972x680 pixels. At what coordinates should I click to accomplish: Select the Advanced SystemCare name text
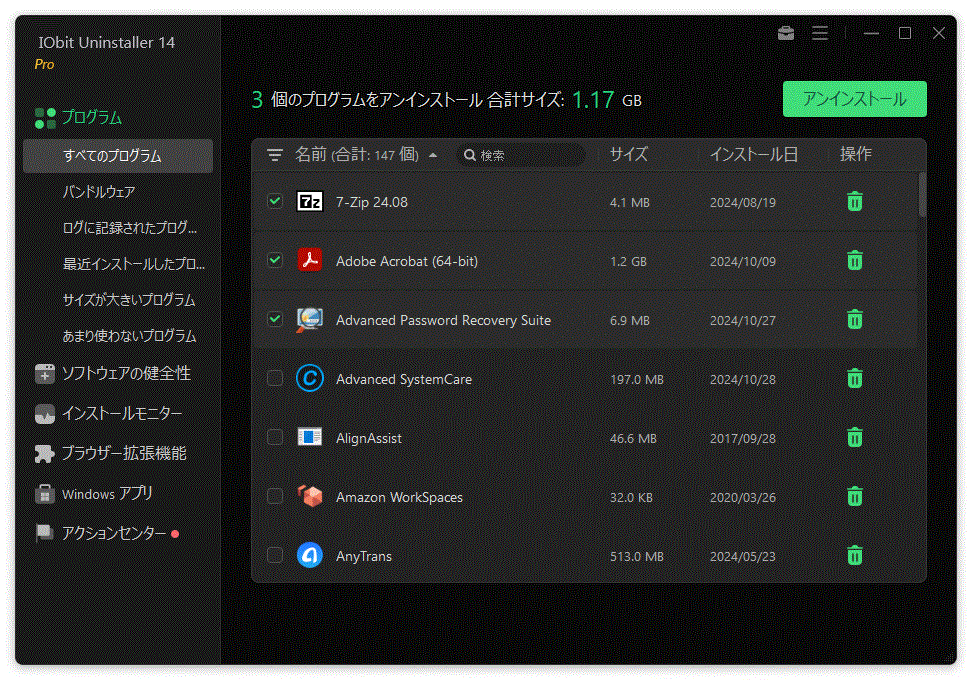click(x=404, y=379)
